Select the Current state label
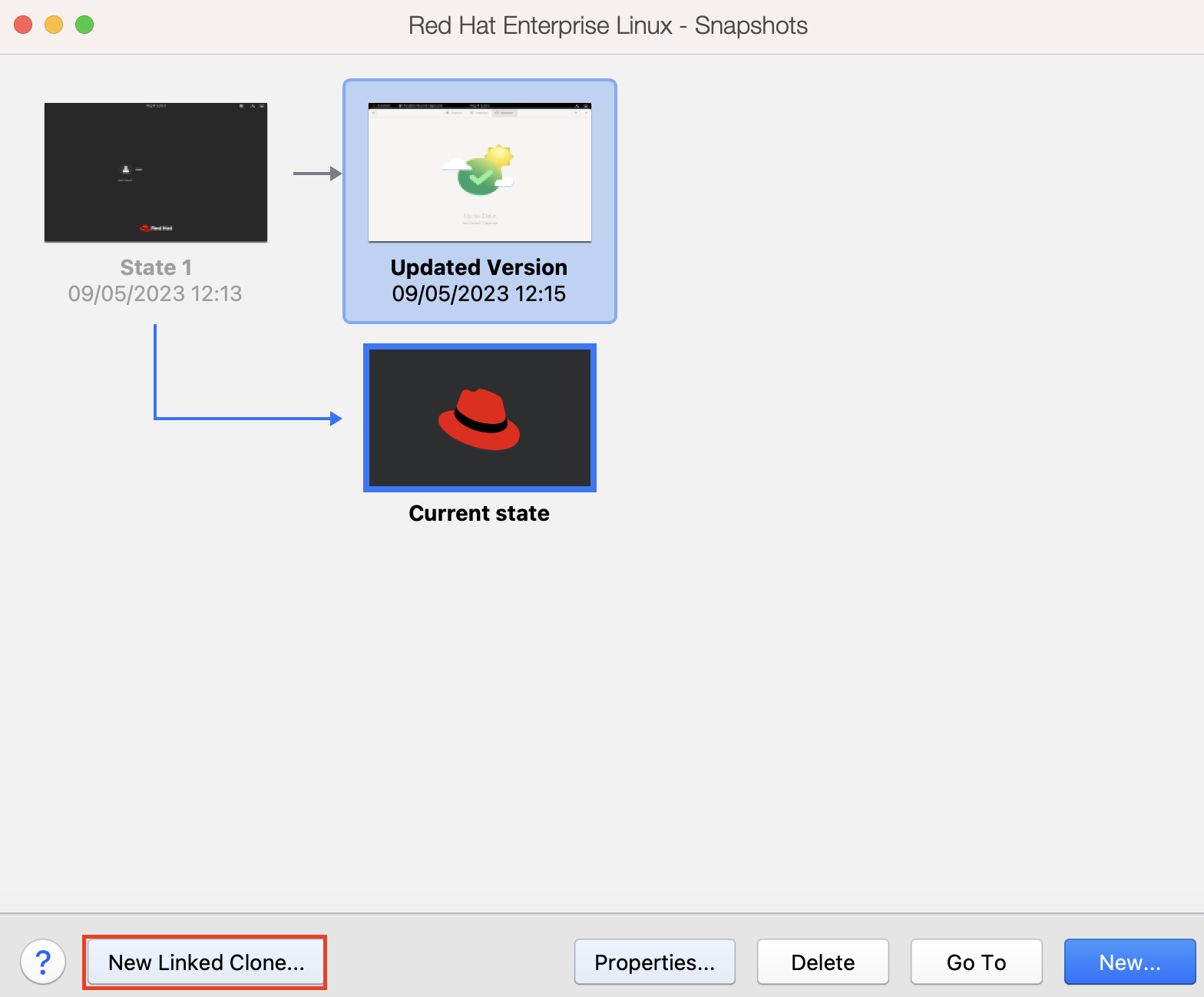This screenshot has width=1204, height=997. click(x=479, y=513)
